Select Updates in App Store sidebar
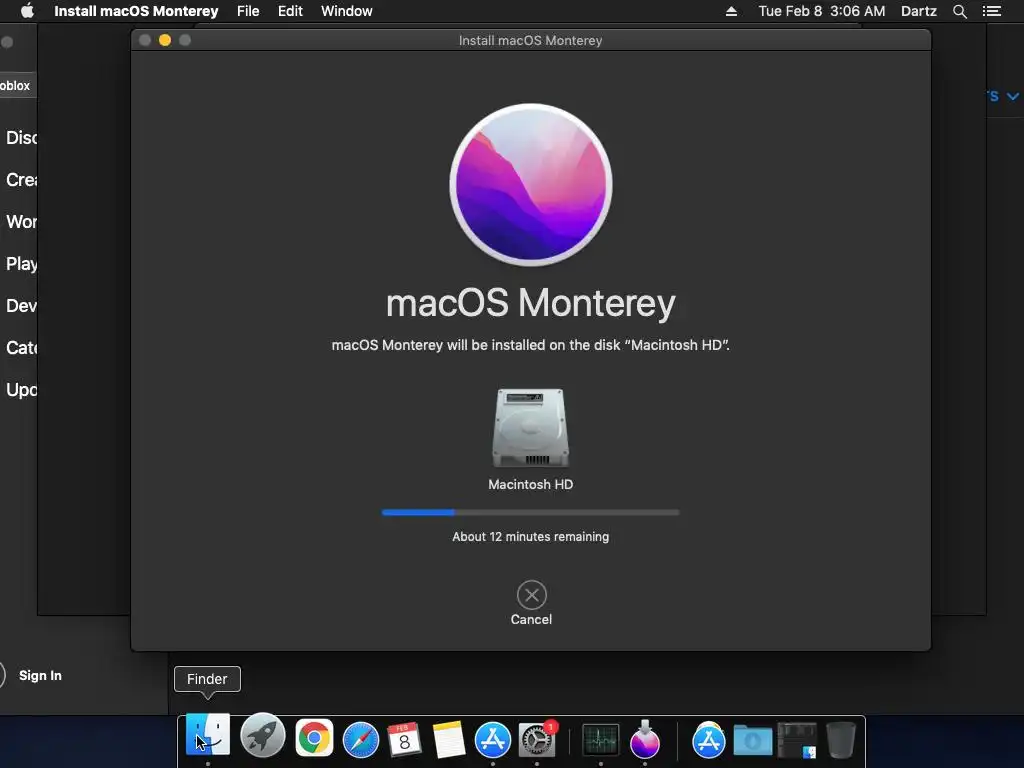Viewport: 1024px width, 768px height. click(21, 390)
